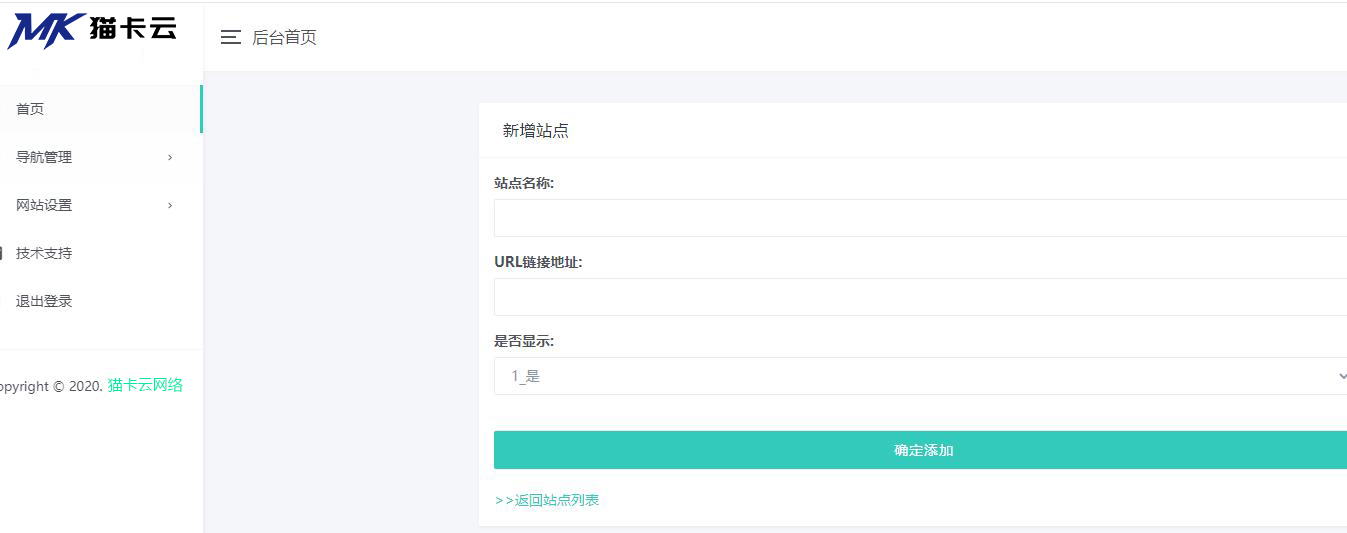Viewport: 1347px width, 533px height.
Task: Focus the 站点名称 input field
Action: (x=920, y=218)
